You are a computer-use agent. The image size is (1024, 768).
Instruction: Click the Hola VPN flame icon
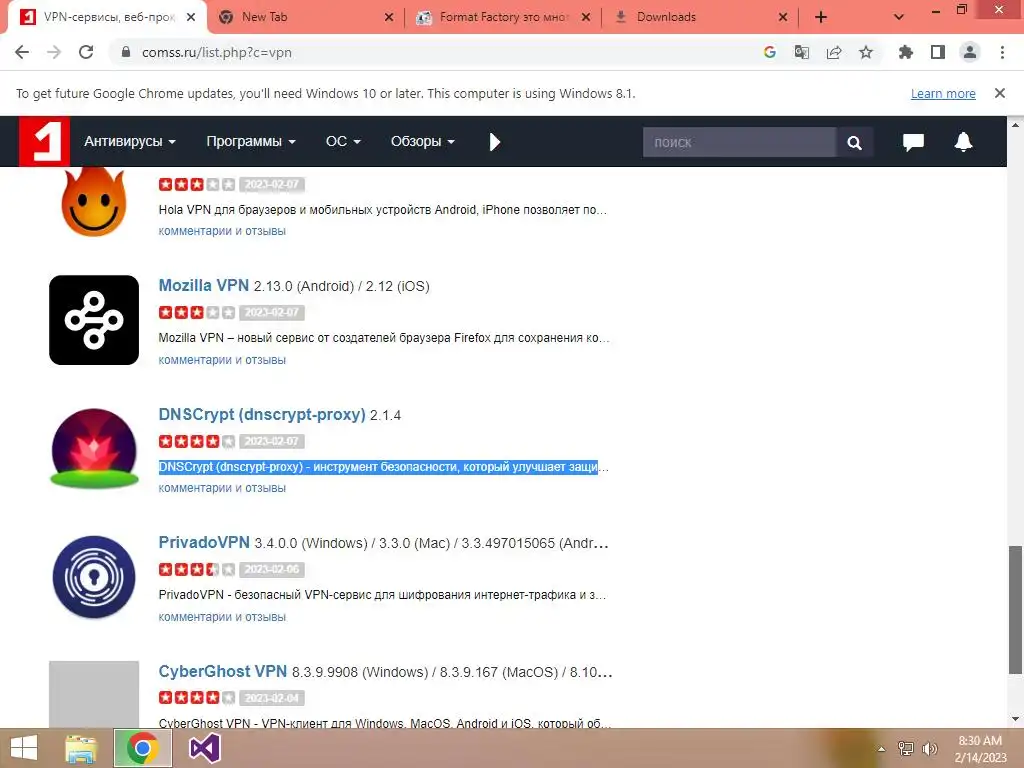(x=93, y=201)
